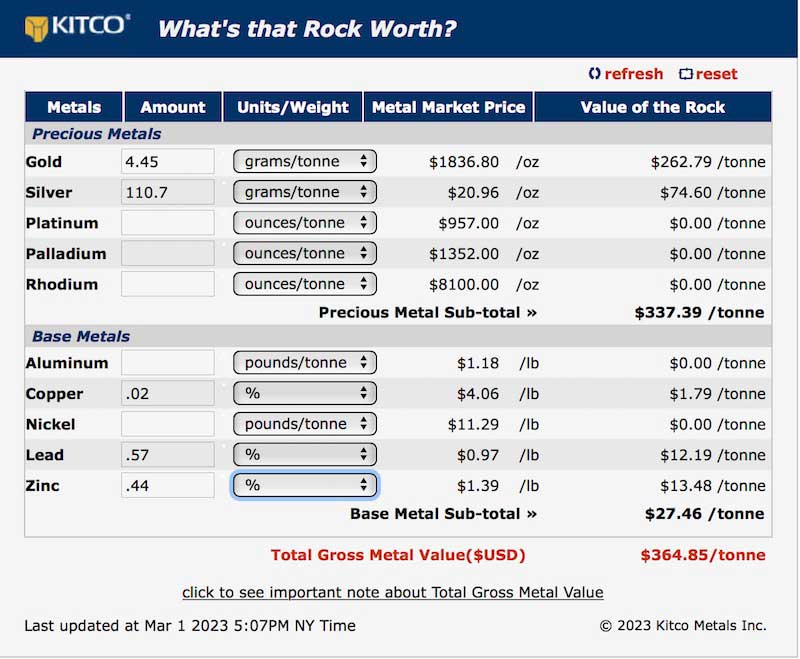Click the Aluminum amount field

click(x=168, y=363)
